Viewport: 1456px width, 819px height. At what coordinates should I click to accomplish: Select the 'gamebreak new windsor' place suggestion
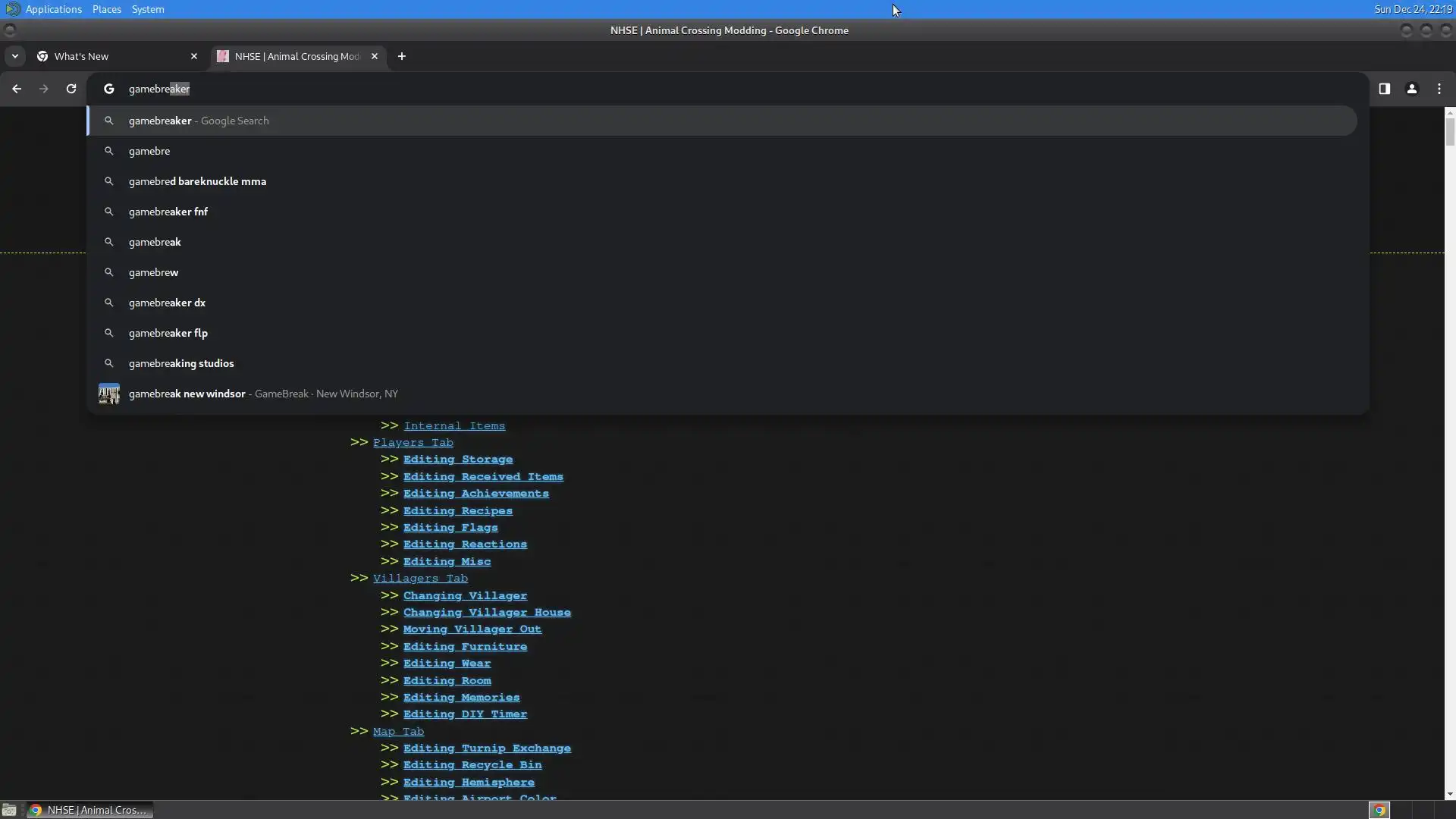(187, 394)
